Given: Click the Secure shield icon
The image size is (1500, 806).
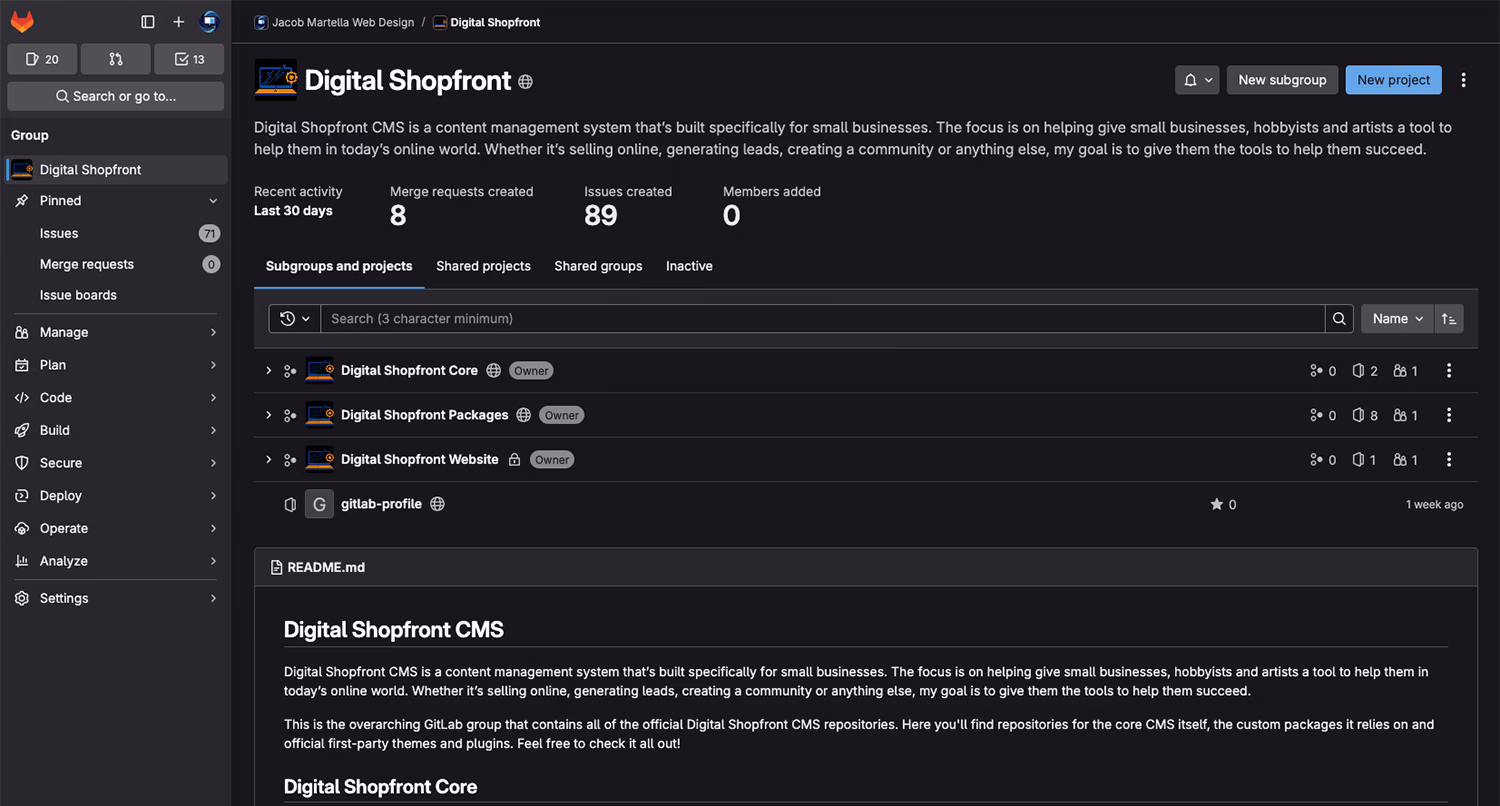Looking at the screenshot, I should click(x=22, y=463).
